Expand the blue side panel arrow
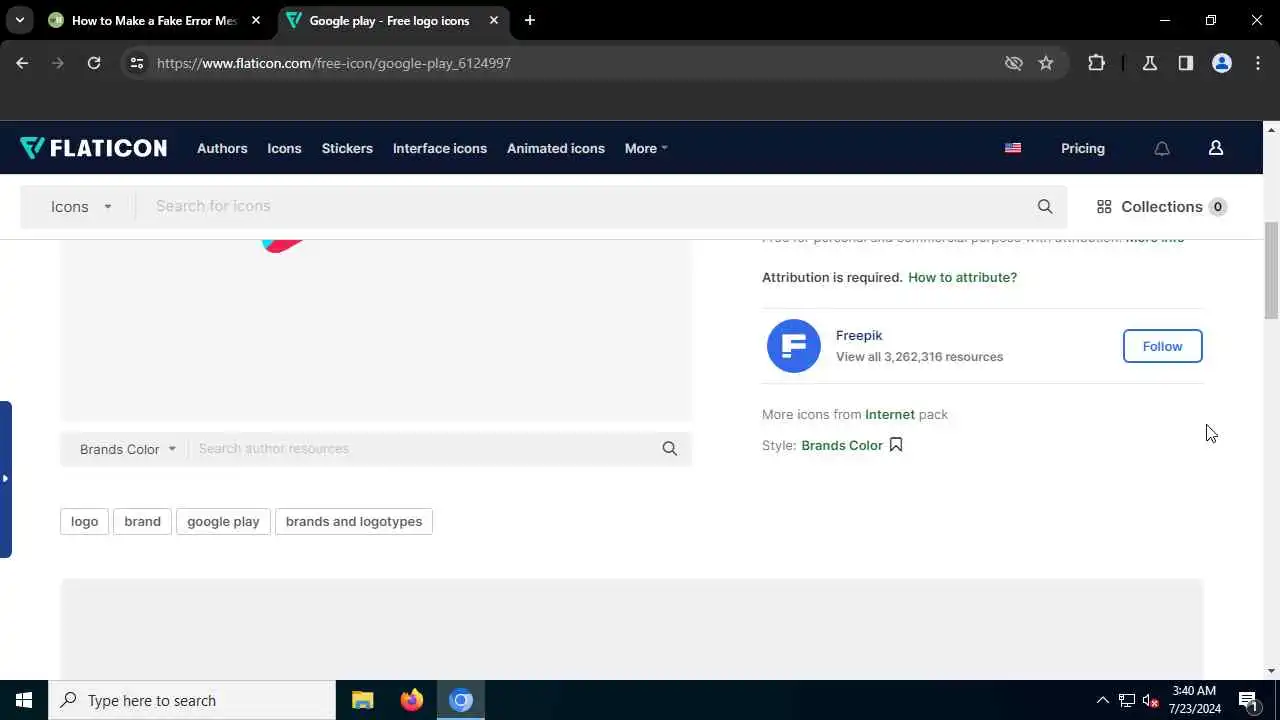This screenshot has height=720, width=1280. coord(5,479)
